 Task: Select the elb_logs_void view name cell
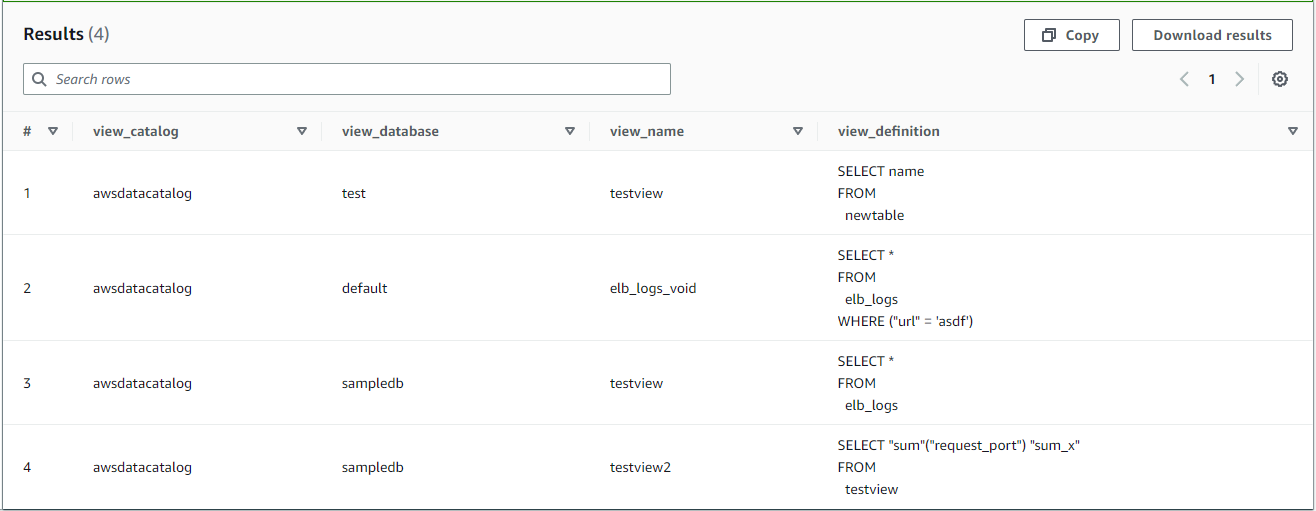coord(652,288)
